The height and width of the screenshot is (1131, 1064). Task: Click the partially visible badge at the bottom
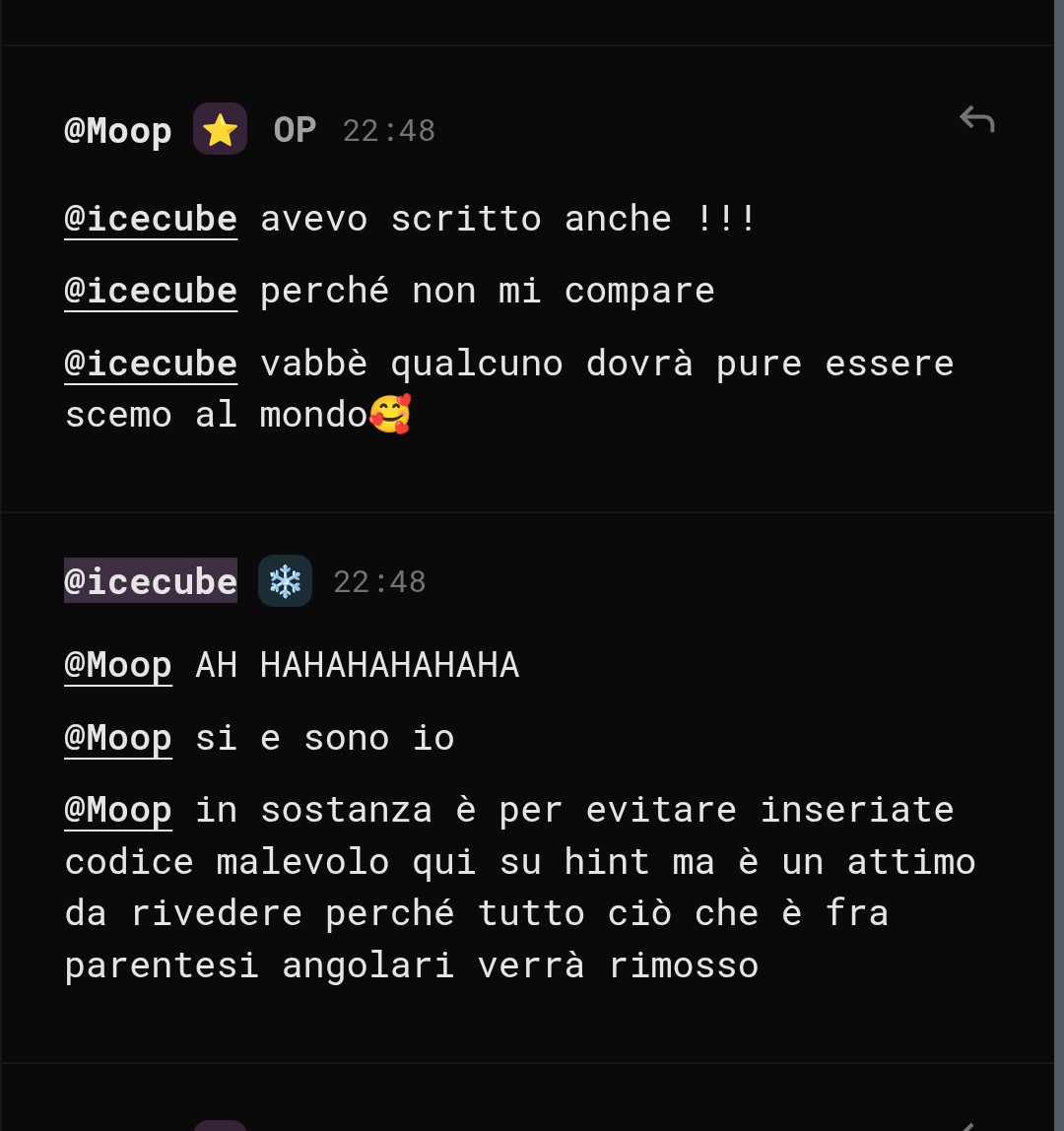[x=220, y=1126]
